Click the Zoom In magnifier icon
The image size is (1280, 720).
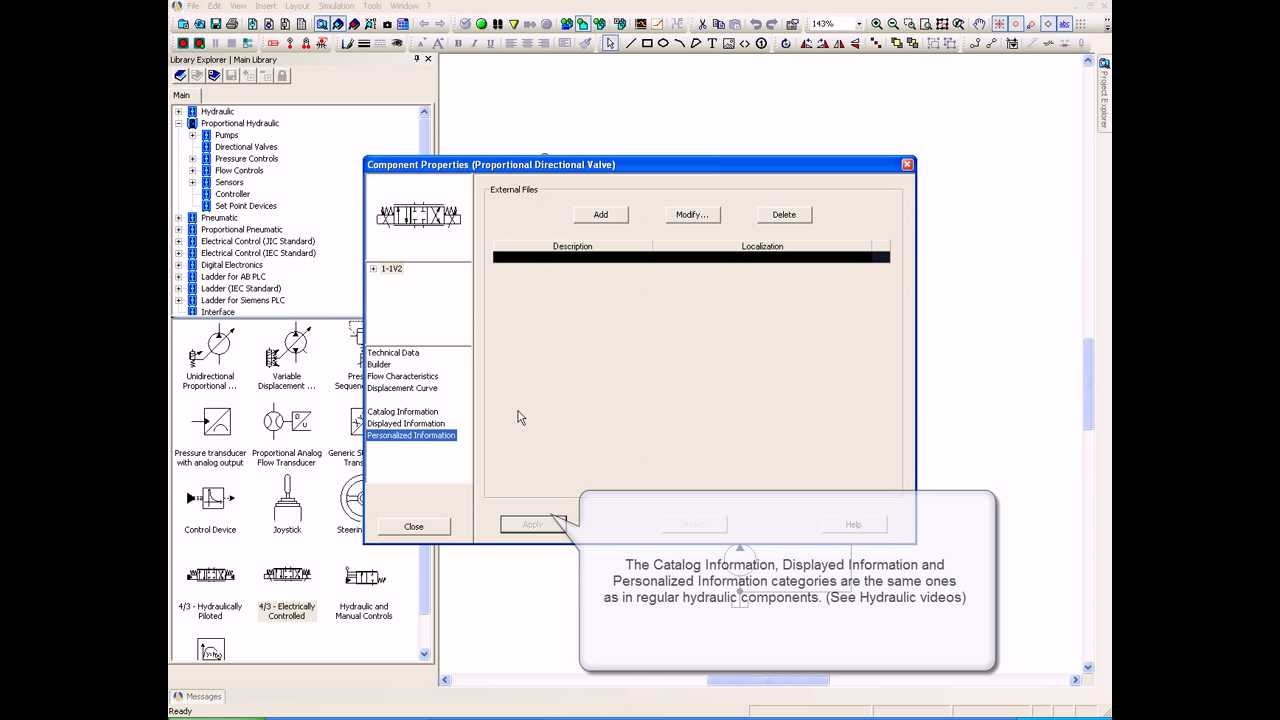(877, 24)
